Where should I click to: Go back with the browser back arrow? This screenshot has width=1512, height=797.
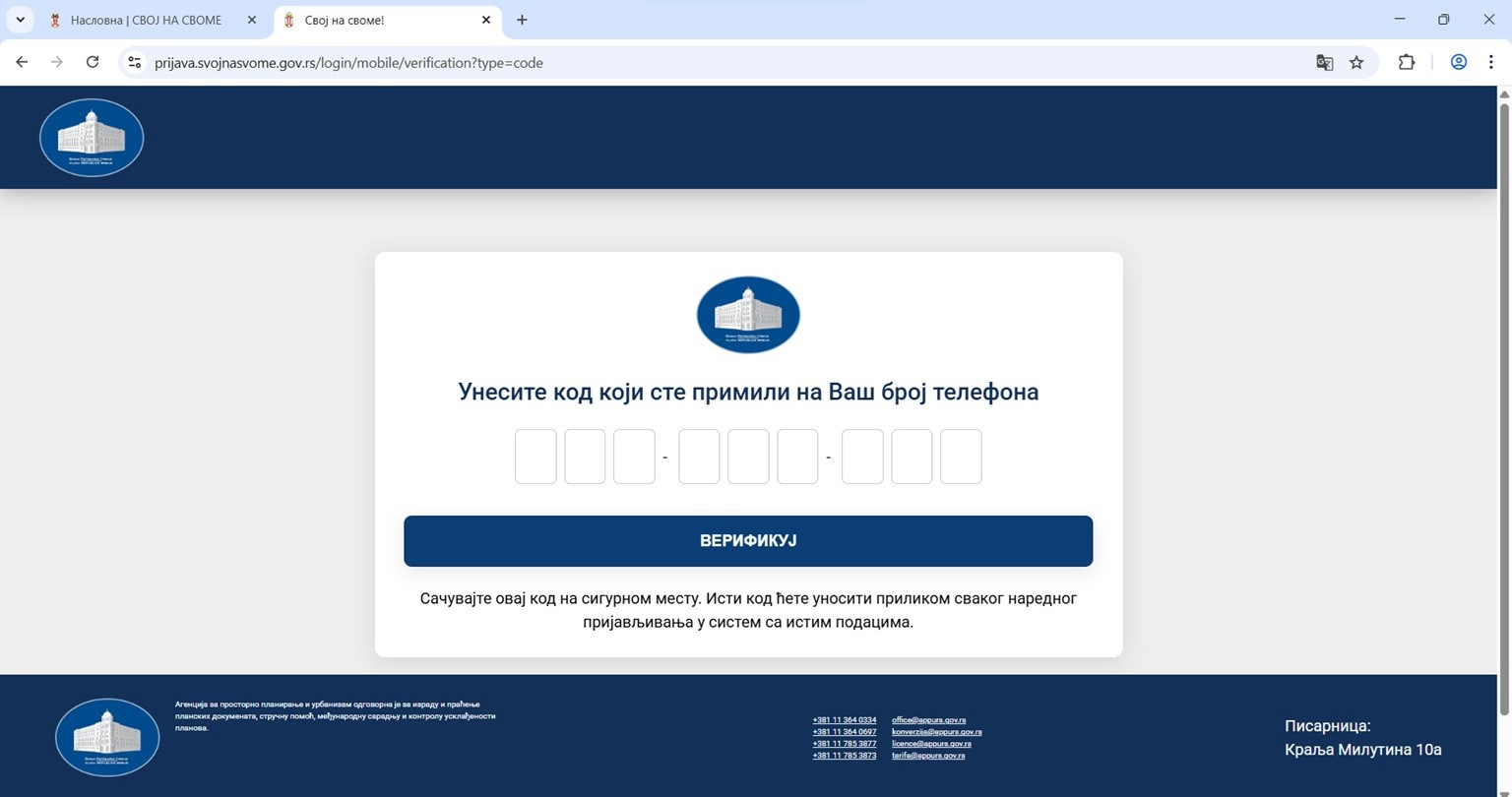22,62
